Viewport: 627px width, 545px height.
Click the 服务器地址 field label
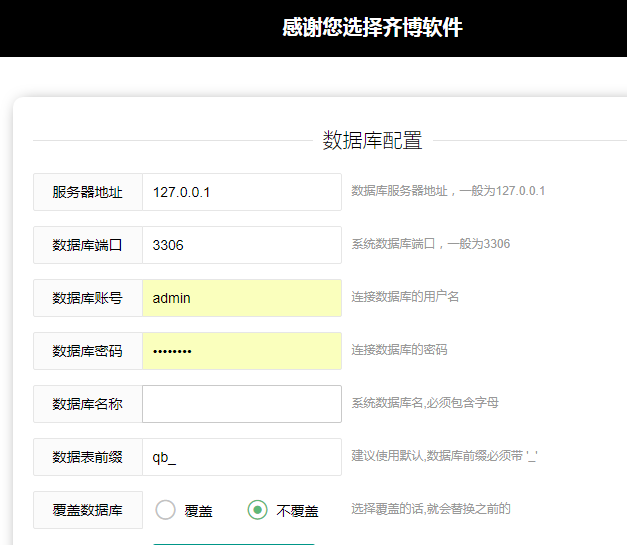pyautogui.click(x=88, y=192)
